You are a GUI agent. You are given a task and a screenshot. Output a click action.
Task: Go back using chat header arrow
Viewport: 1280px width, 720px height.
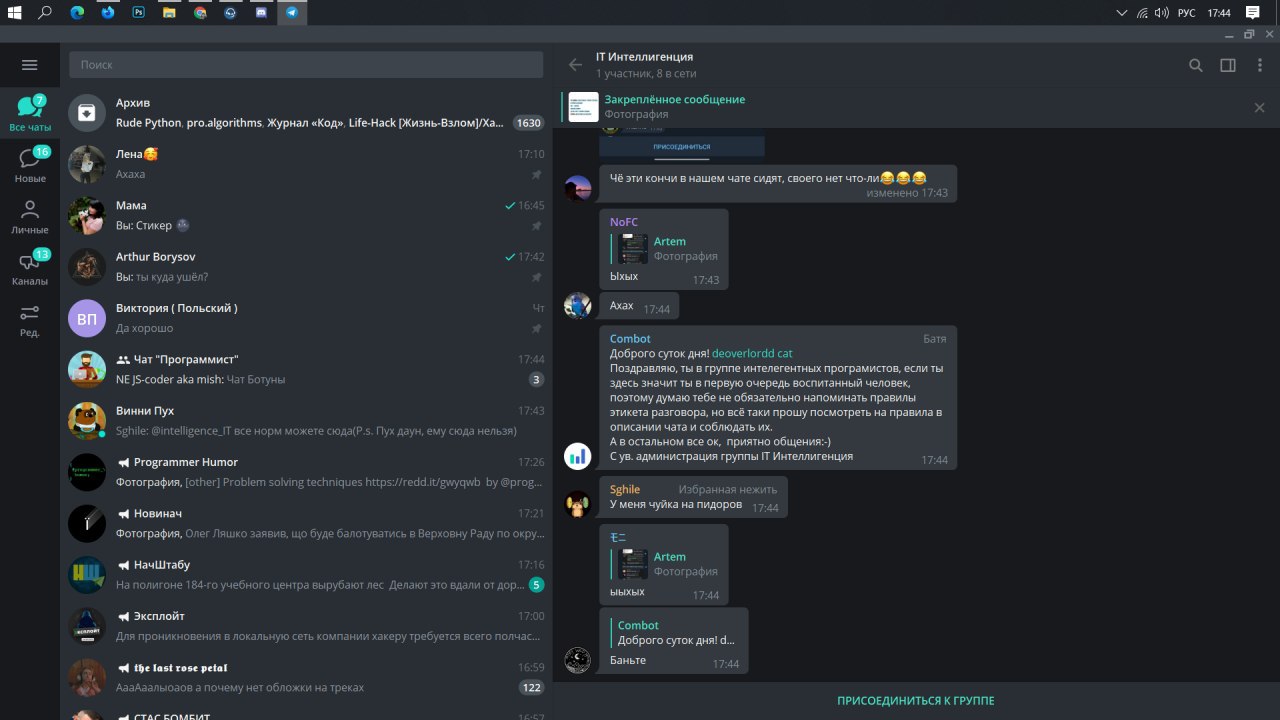[575, 65]
